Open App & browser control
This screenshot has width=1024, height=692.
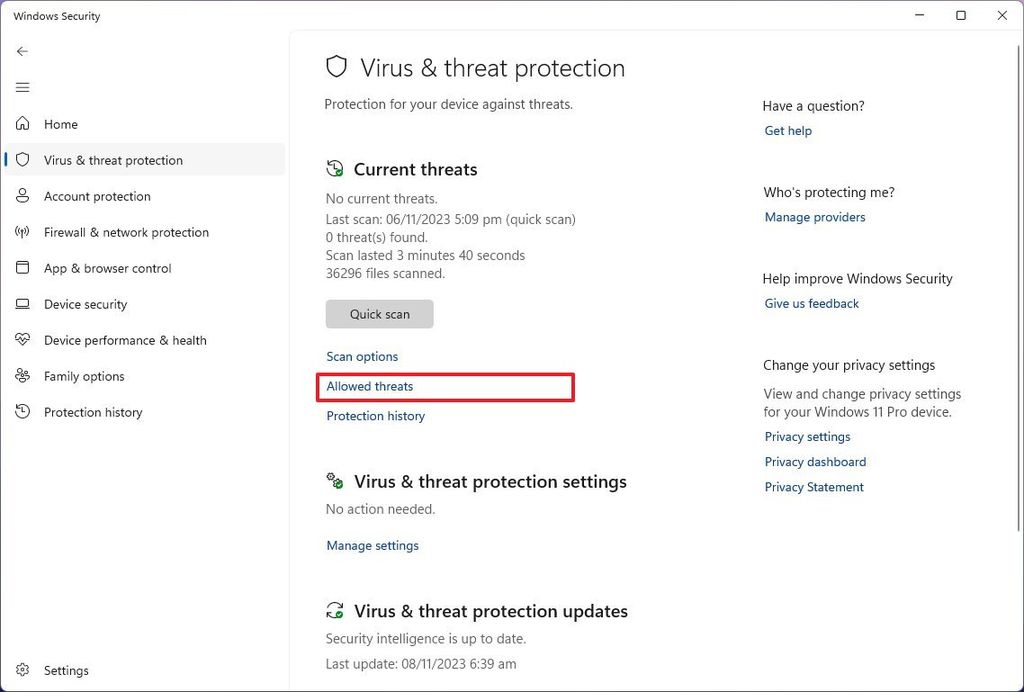click(108, 268)
